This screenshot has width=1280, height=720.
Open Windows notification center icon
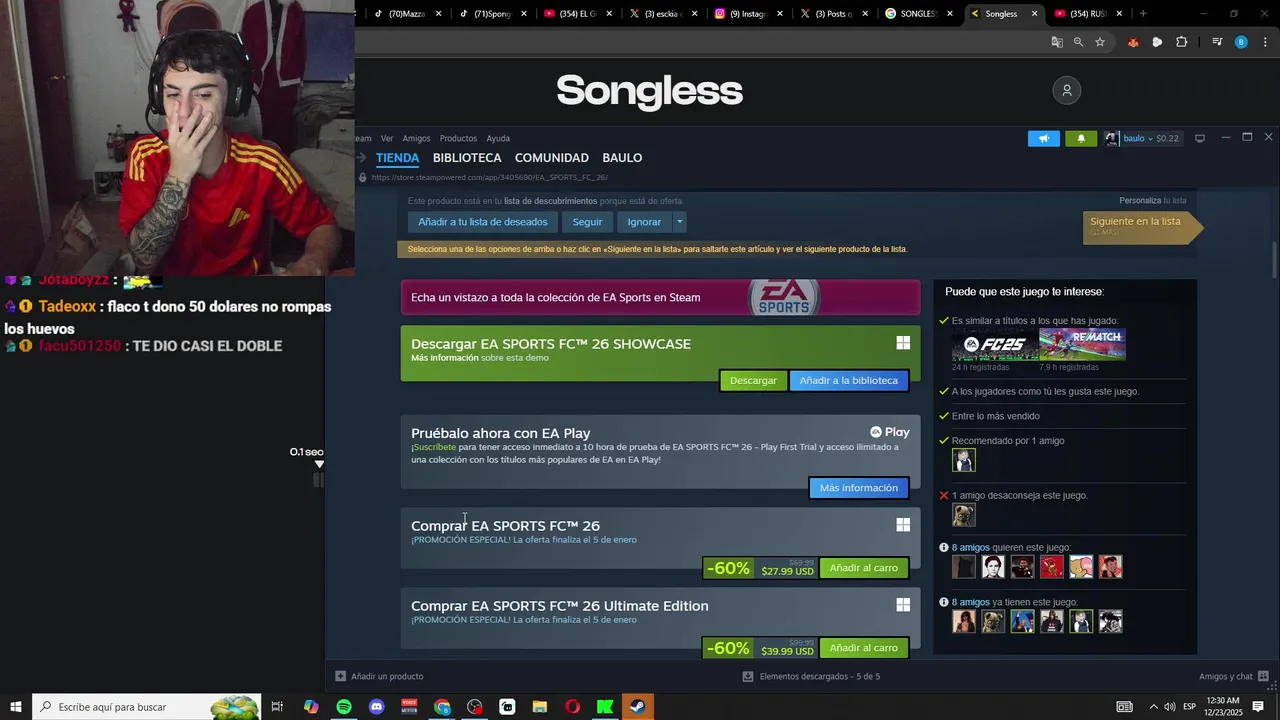click(1258, 707)
